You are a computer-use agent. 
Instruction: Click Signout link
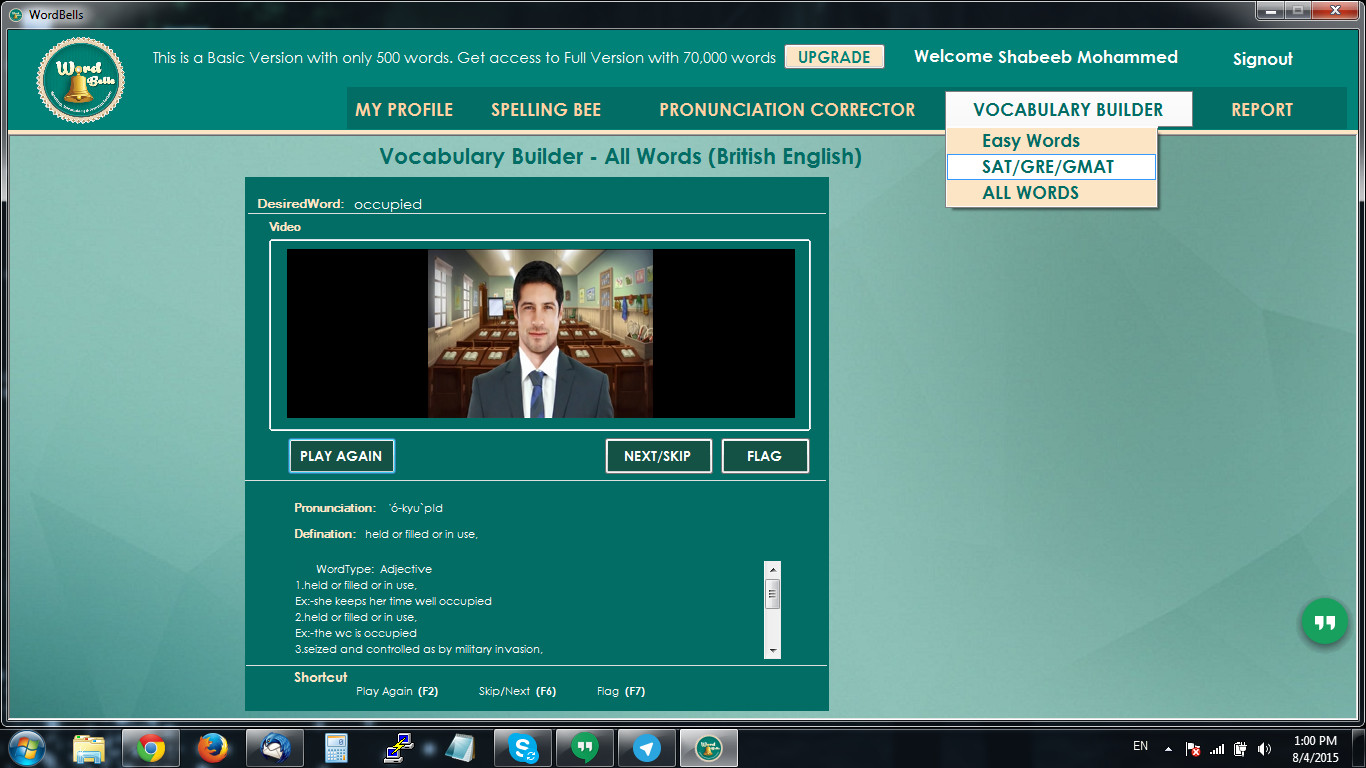coord(1262,59)
